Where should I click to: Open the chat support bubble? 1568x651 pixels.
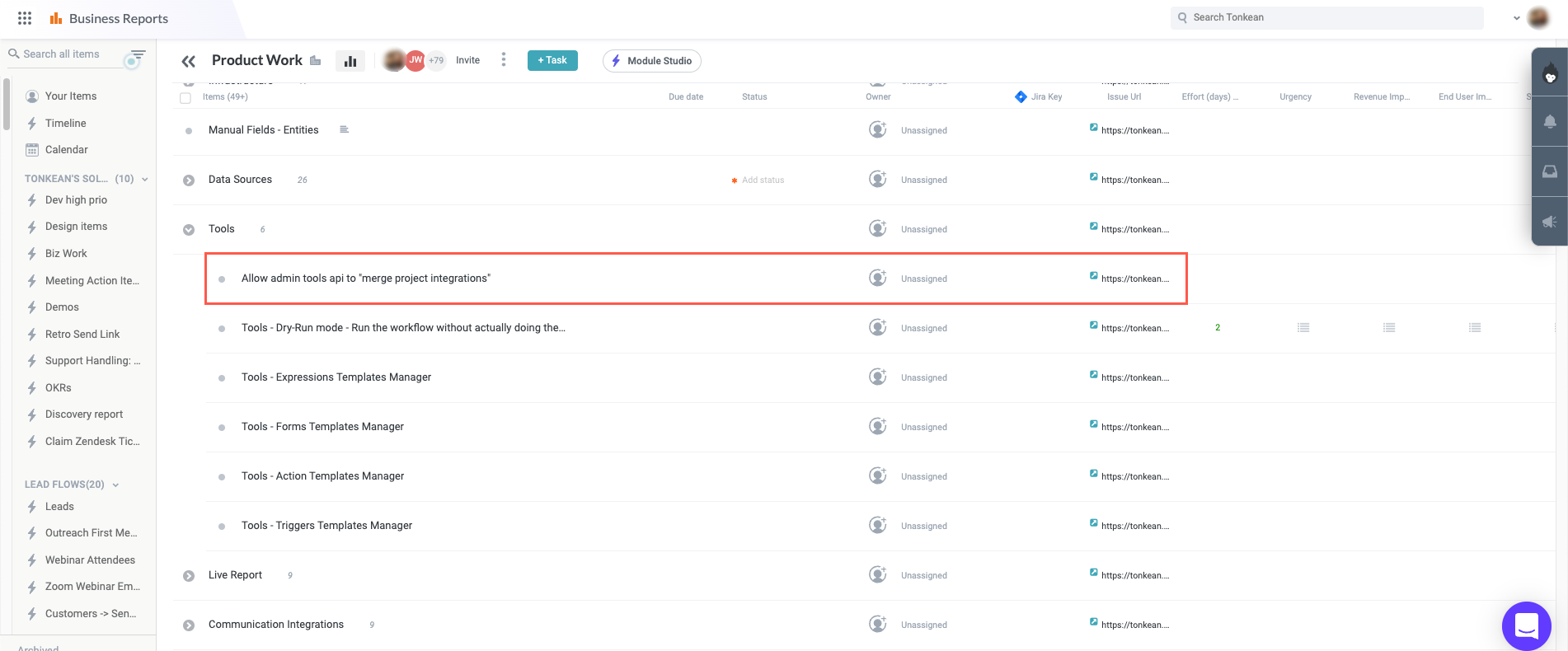point(1526,625)
